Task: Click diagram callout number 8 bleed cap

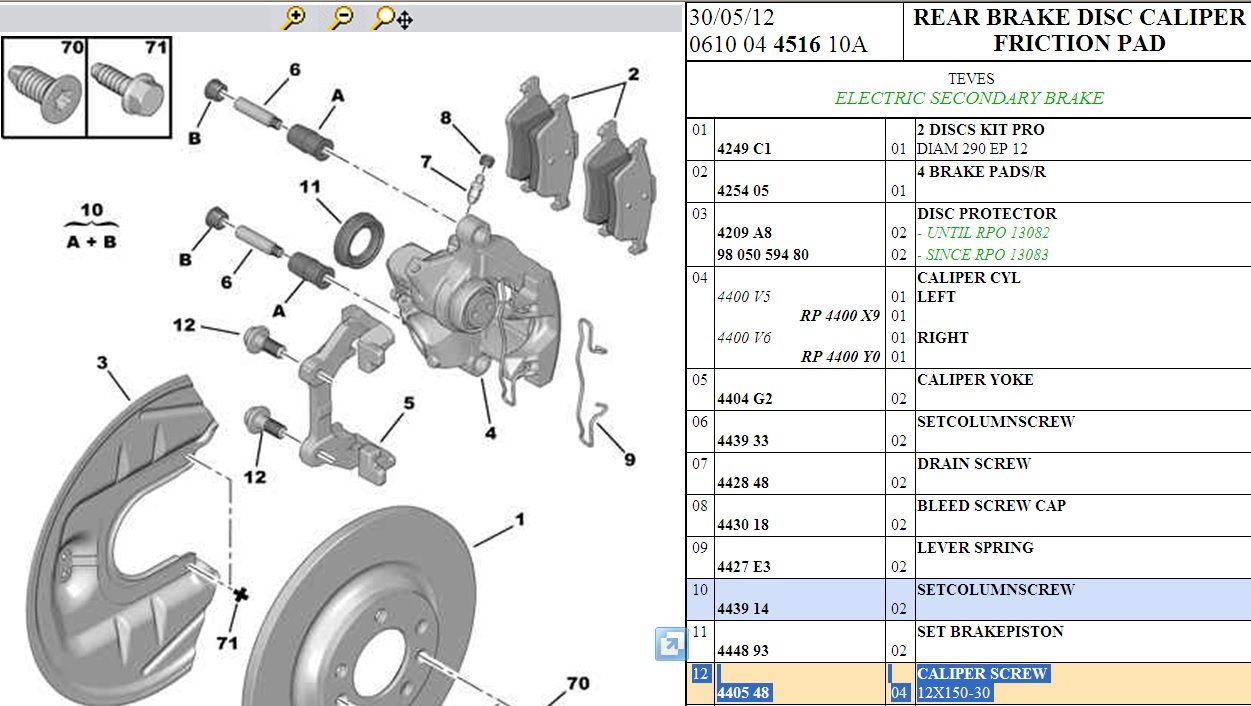Action: [446, 118]
